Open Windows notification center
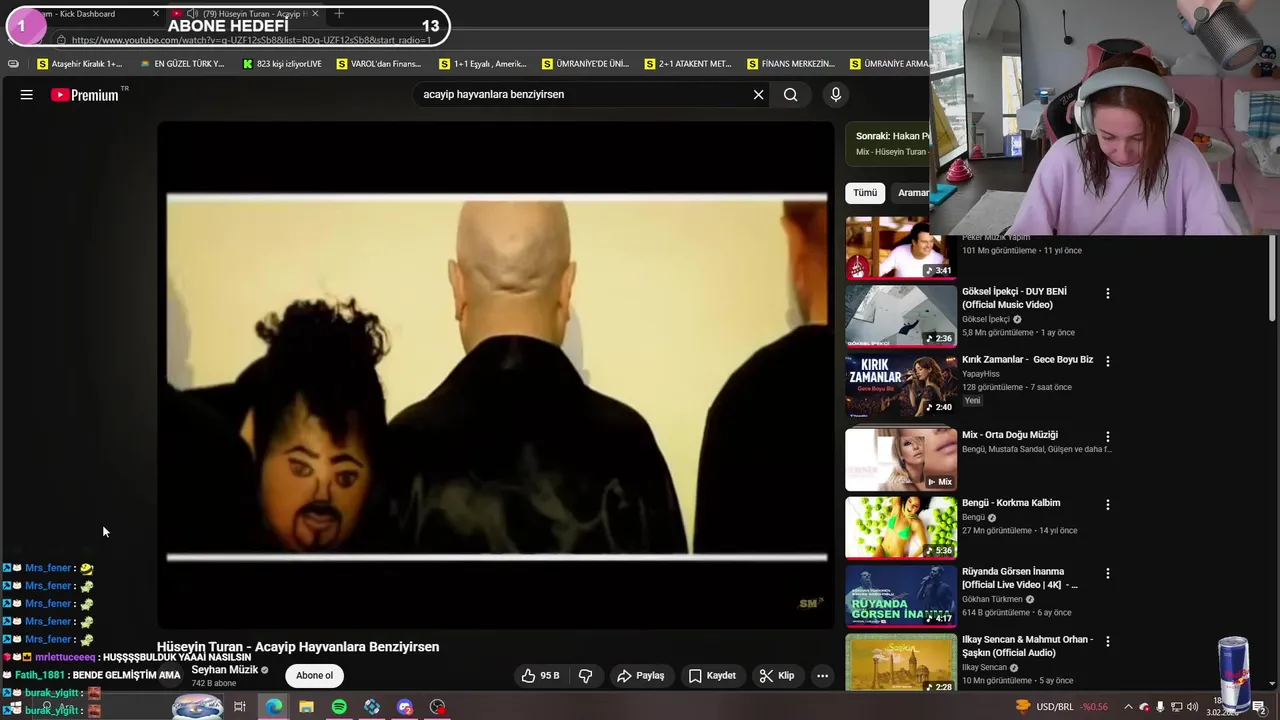 pos(1259,707)
